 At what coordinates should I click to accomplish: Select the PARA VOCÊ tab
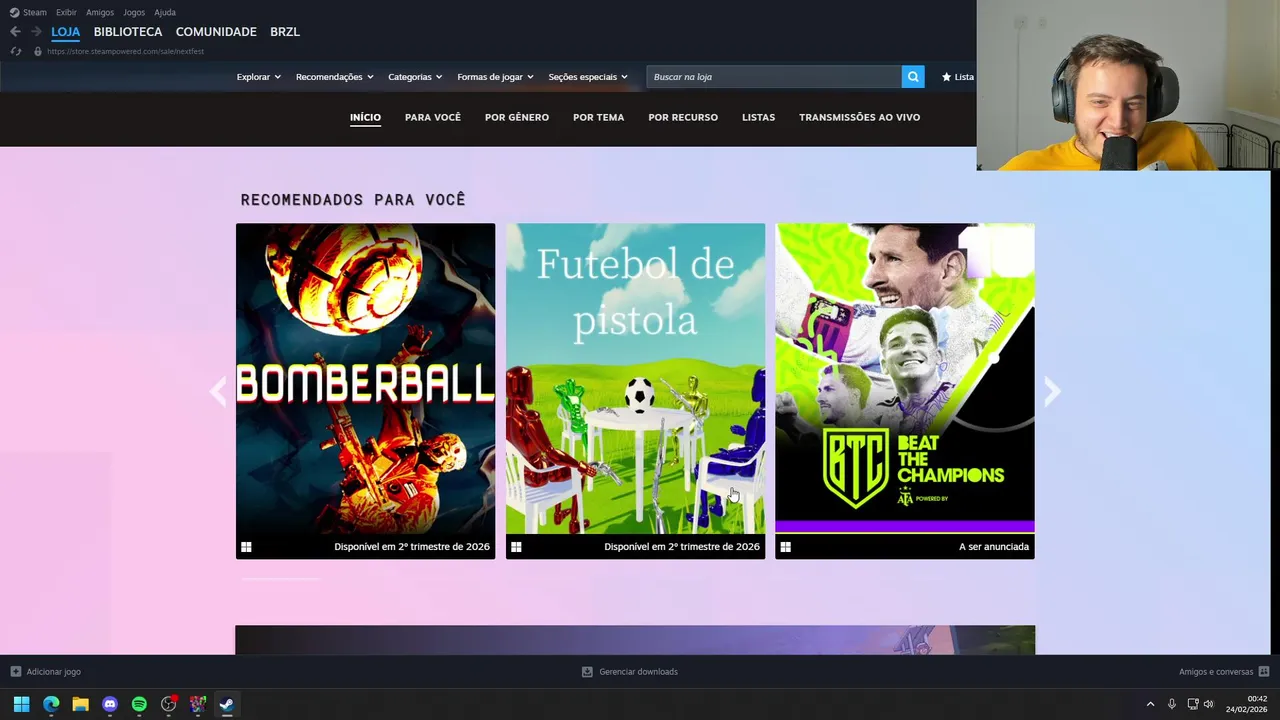point(433,117)
